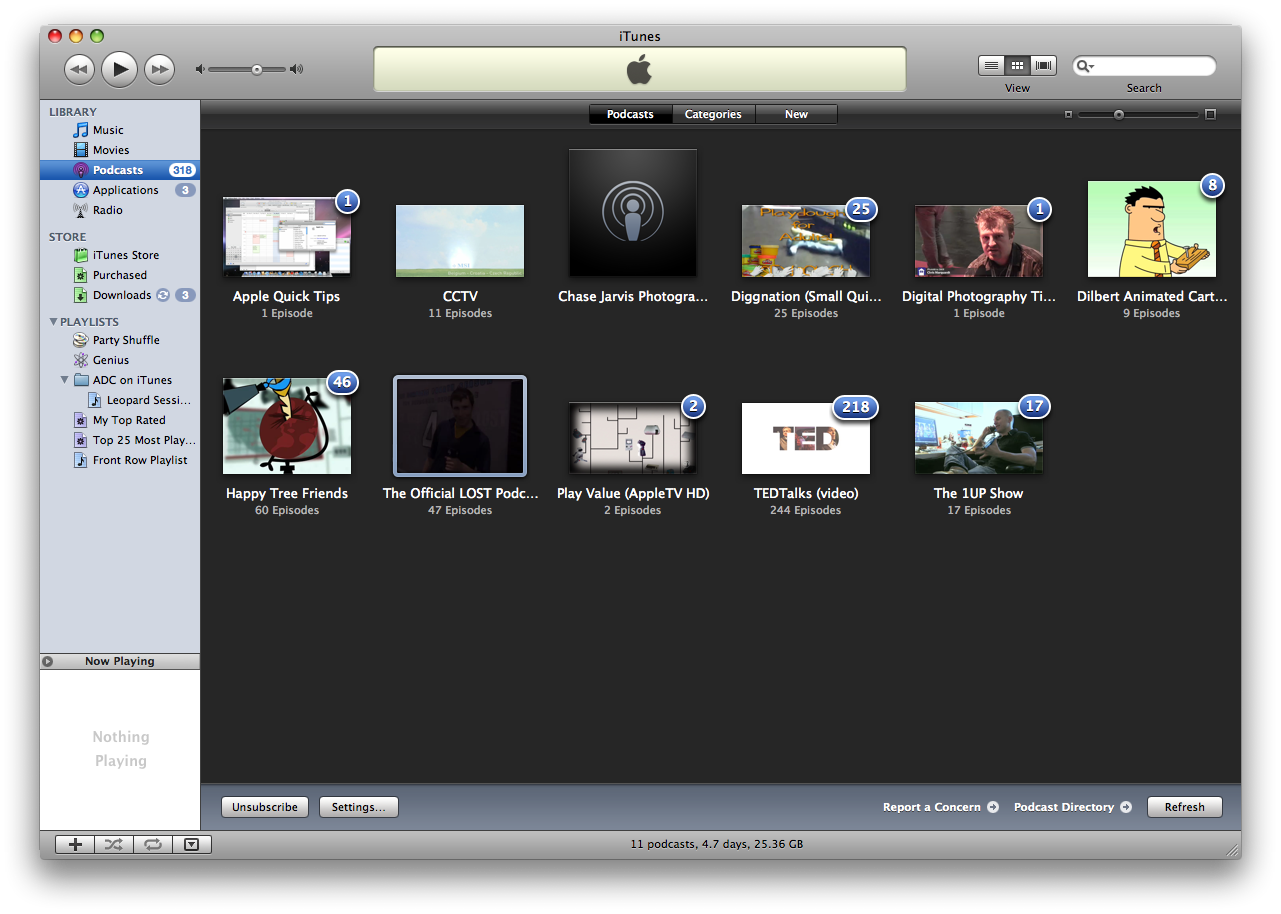The height and width of the screenshot is (914, 1281).
Task: Open the Downloads list
Action: click(x=120, y=295)
